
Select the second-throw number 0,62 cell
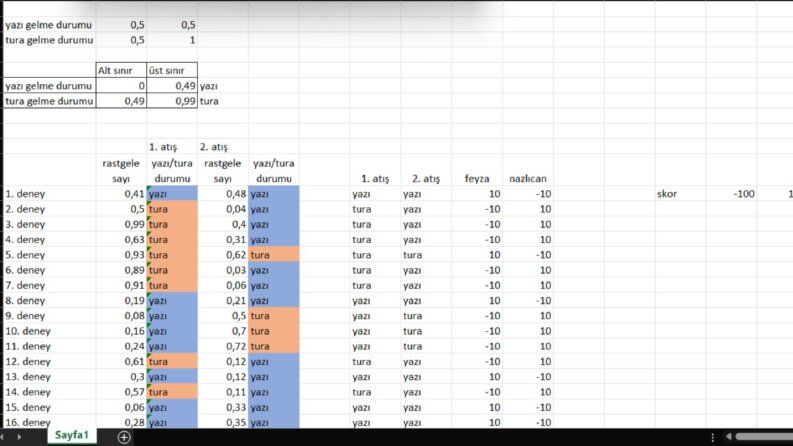(x=223, y=255)
